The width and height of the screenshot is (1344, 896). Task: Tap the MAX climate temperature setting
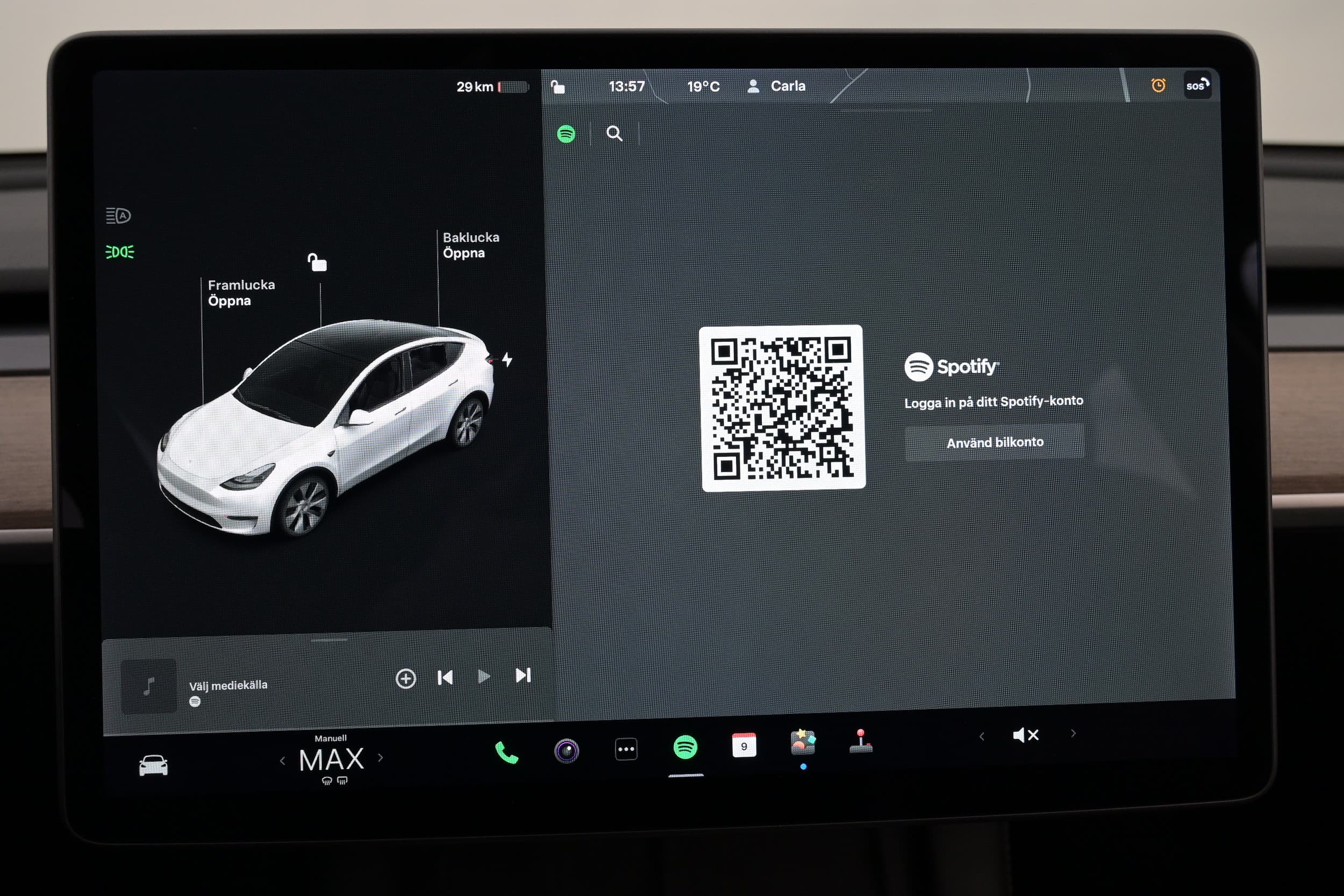coord(331,760)
